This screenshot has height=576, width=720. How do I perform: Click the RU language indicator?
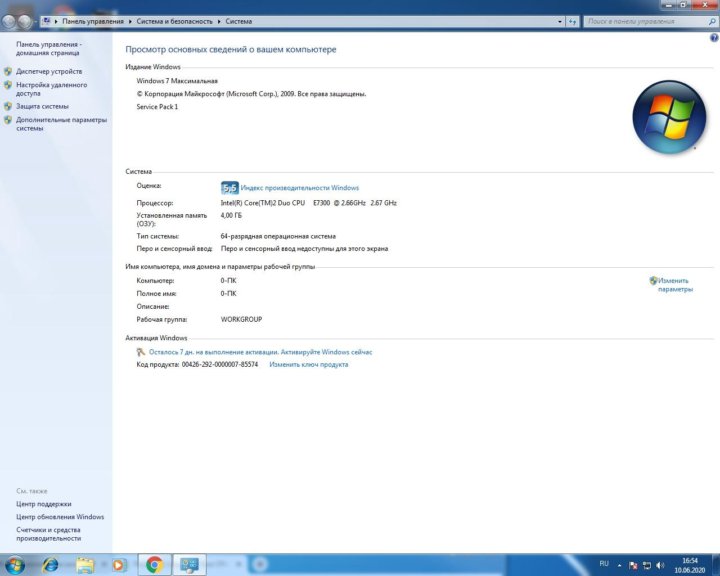pyautogui.click(x=604, y=564)
